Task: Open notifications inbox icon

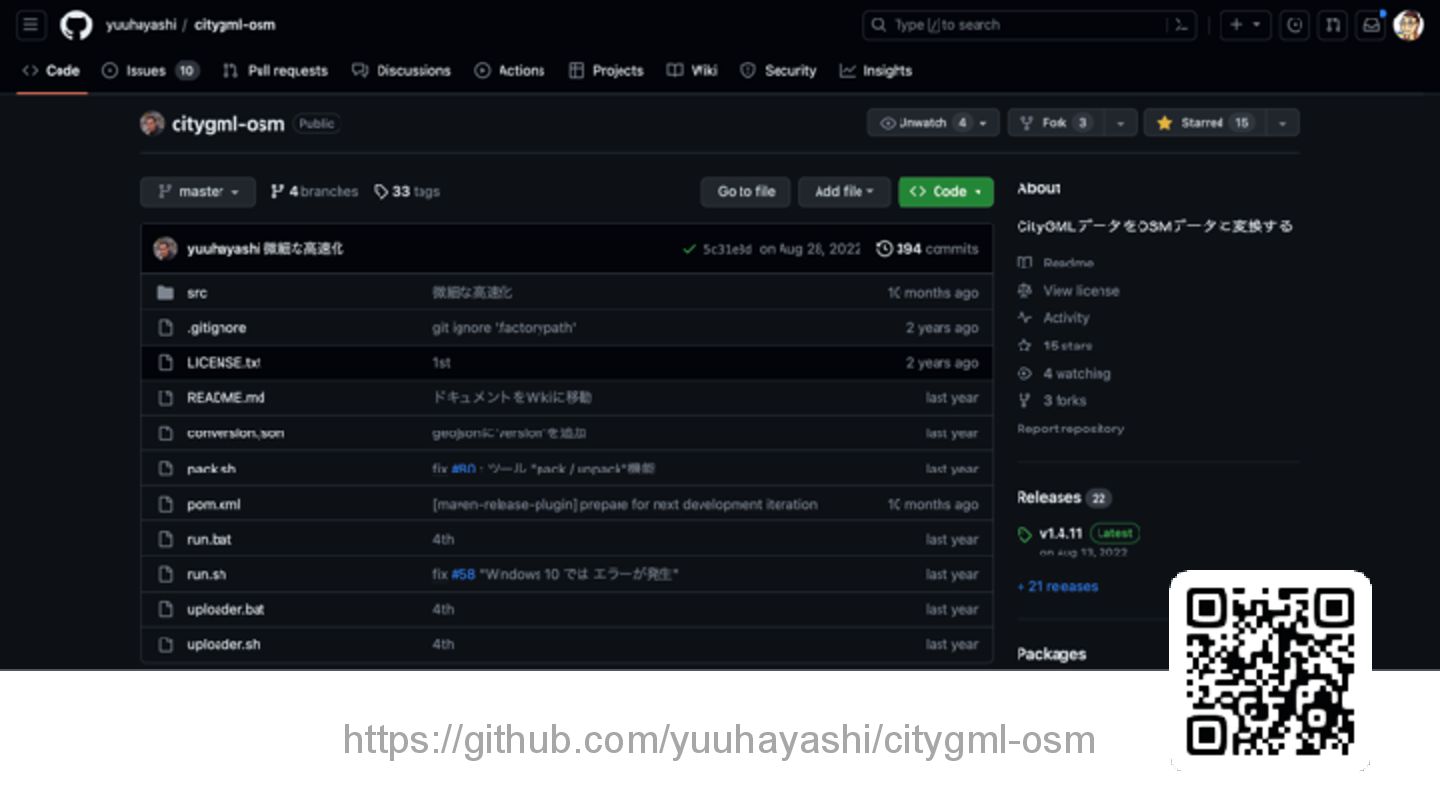Action: point(1371,25)
